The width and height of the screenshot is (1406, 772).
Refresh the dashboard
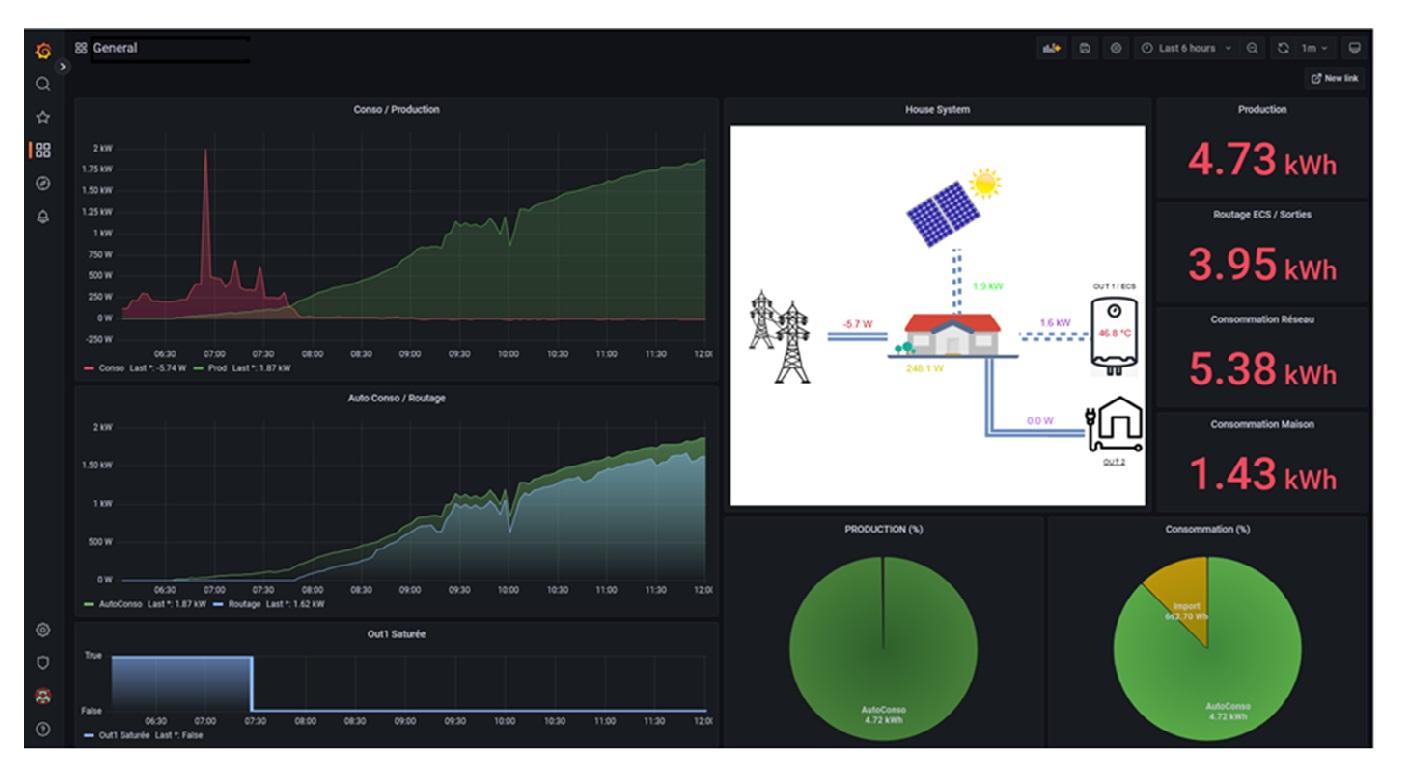pos(1284,48)
